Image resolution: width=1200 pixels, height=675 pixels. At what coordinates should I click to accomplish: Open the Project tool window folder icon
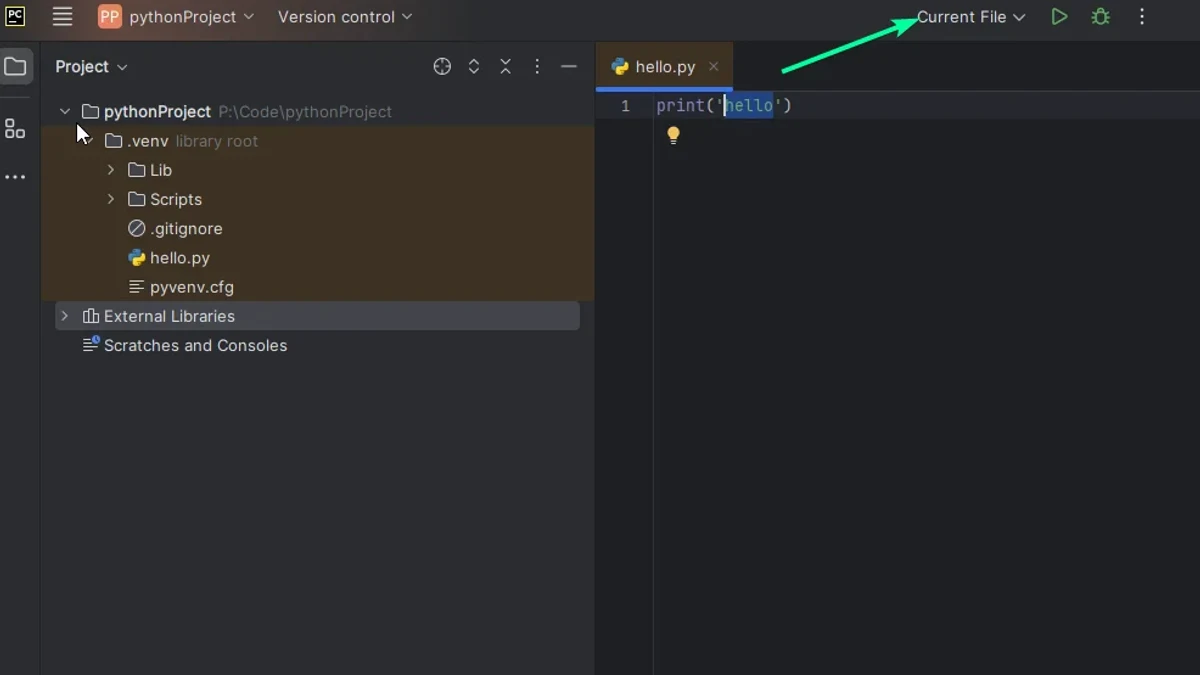pos(15,67)
